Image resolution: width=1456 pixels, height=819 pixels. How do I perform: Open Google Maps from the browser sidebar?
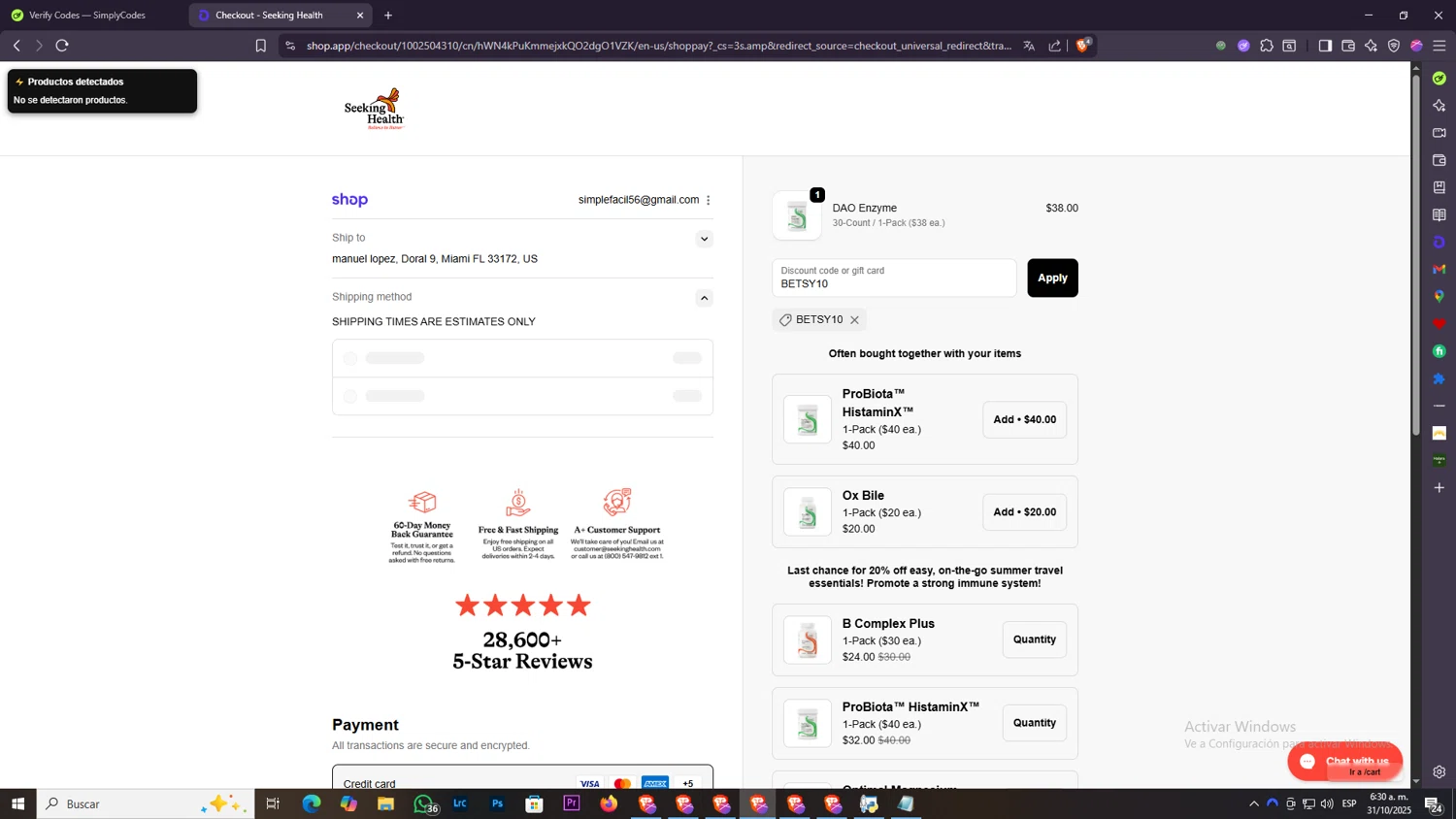tap(1439, 296)
